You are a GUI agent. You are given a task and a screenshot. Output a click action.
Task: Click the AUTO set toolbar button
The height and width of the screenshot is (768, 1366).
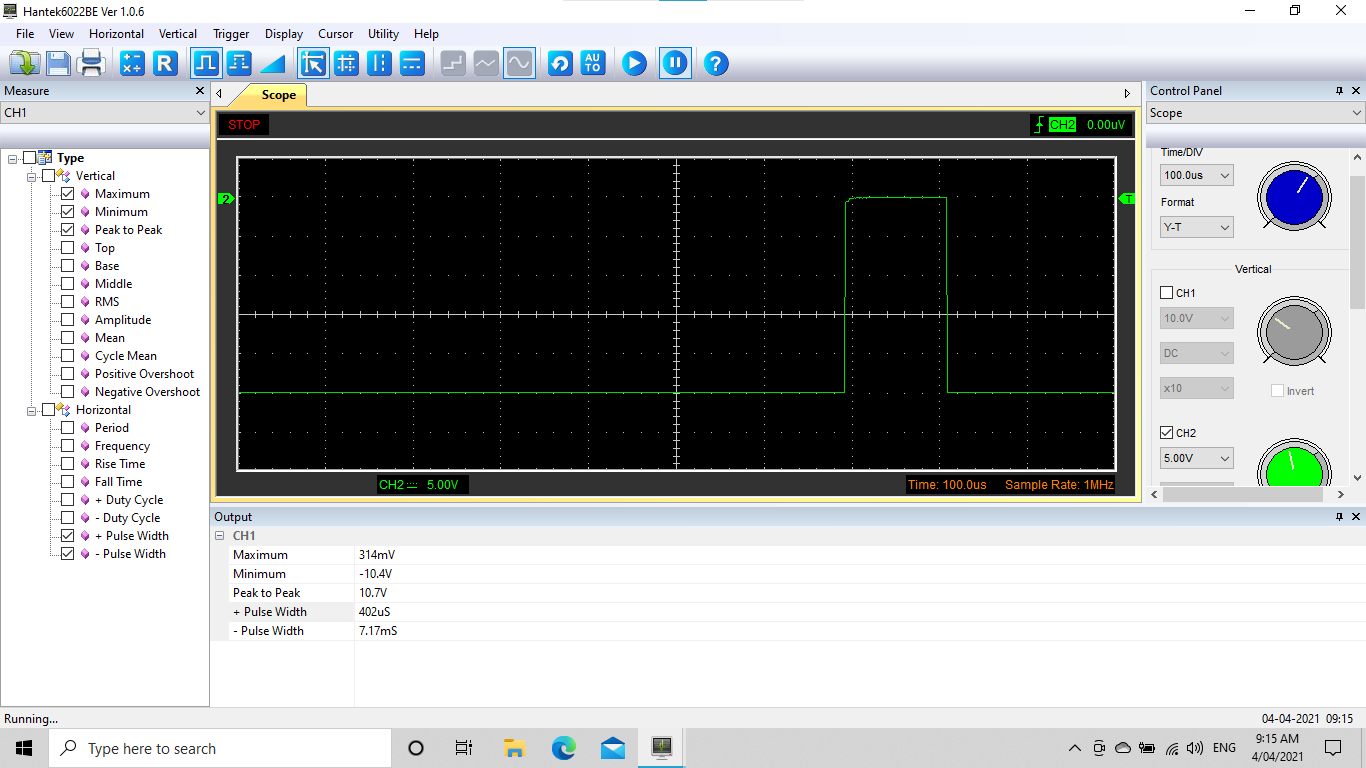coord(593,64)
